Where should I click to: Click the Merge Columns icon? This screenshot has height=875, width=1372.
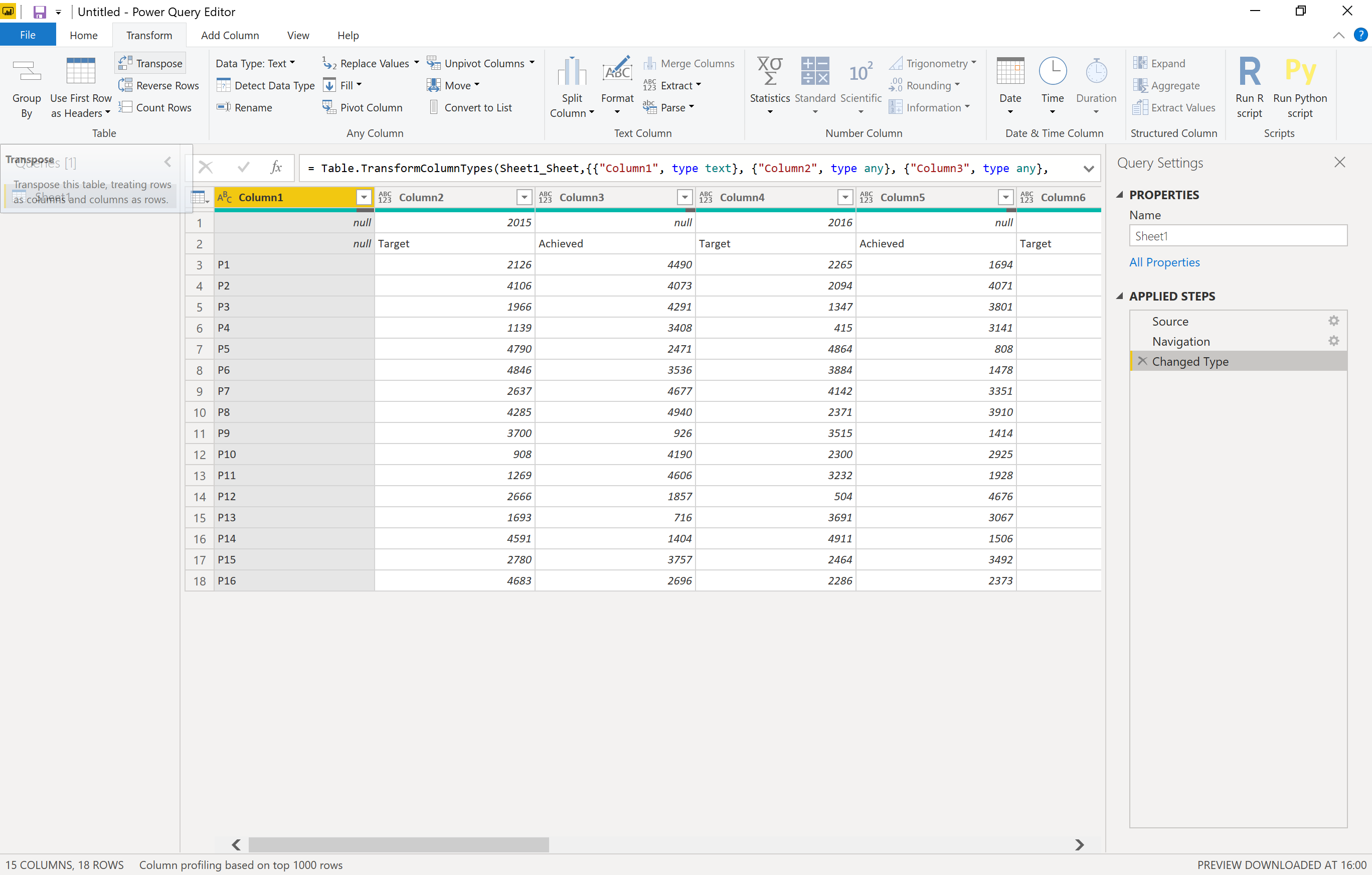click(x=649, y=63)
